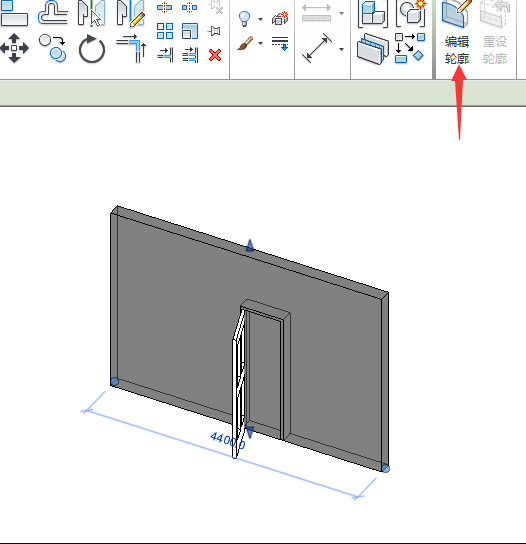Click the bottom blue wall shape handle
The width and height of the screenshot is (526, 544).
pos(249,433)
